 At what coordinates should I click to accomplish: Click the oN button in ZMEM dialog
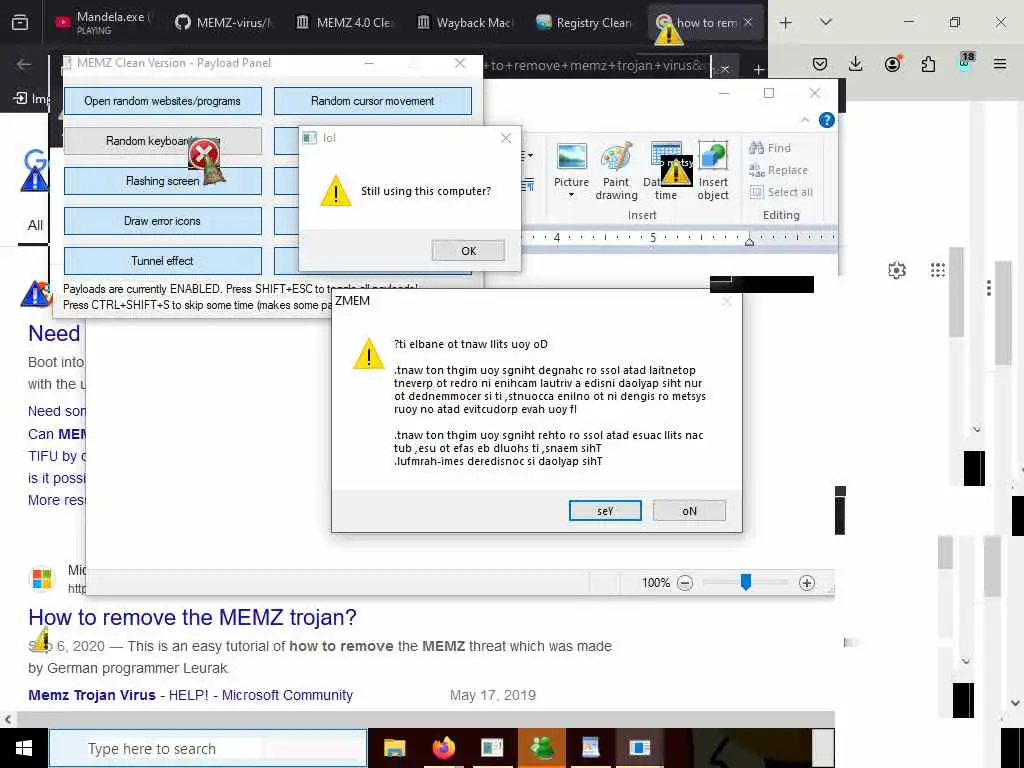[x=689, y=511]
